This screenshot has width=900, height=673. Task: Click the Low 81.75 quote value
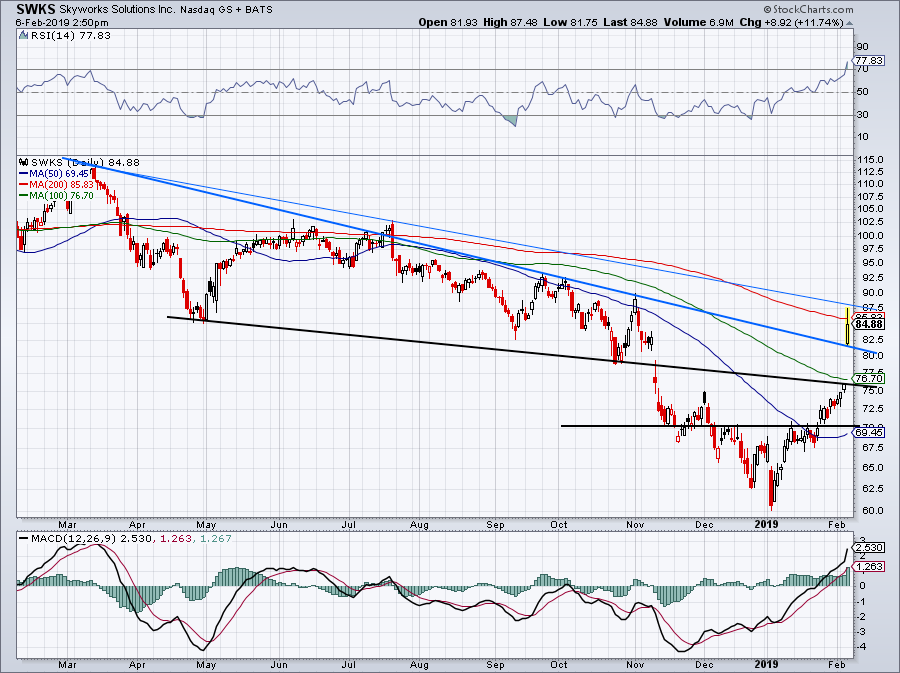(x=570, y=22)
